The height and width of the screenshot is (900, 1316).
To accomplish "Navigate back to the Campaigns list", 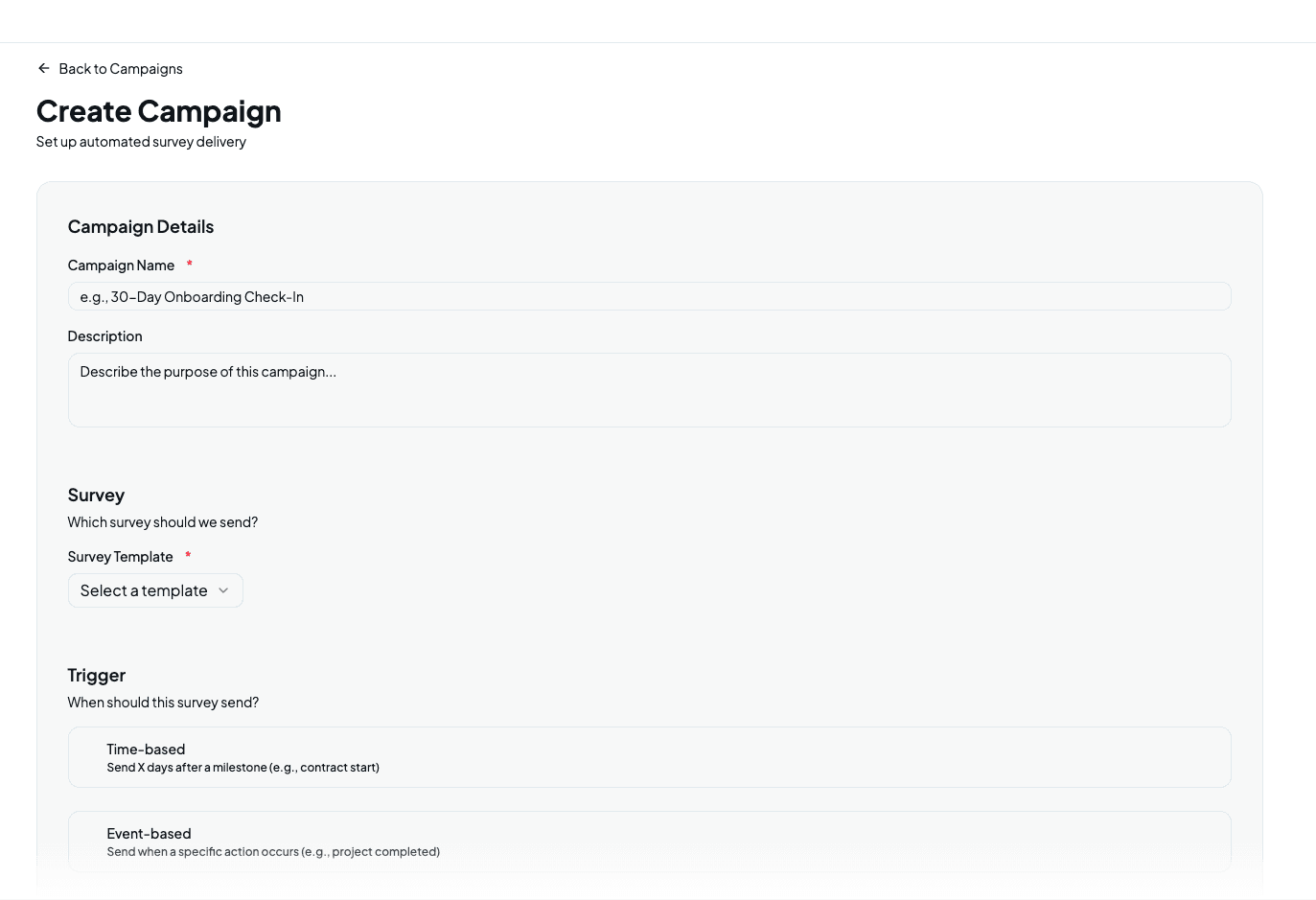I will (121, 68).
